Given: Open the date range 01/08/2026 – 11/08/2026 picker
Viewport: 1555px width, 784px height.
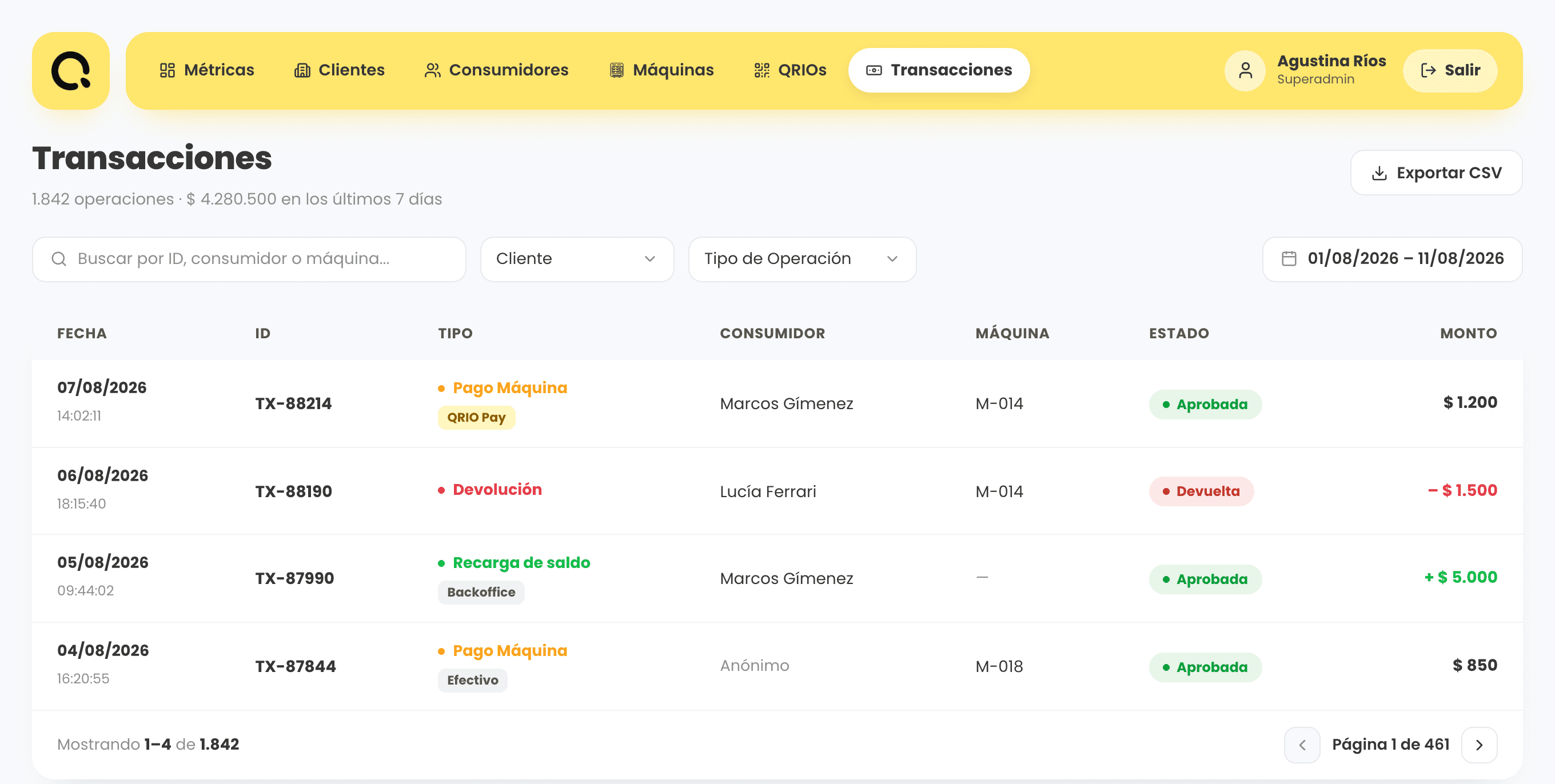Looking at the screenshot, I should [1392, 259].
